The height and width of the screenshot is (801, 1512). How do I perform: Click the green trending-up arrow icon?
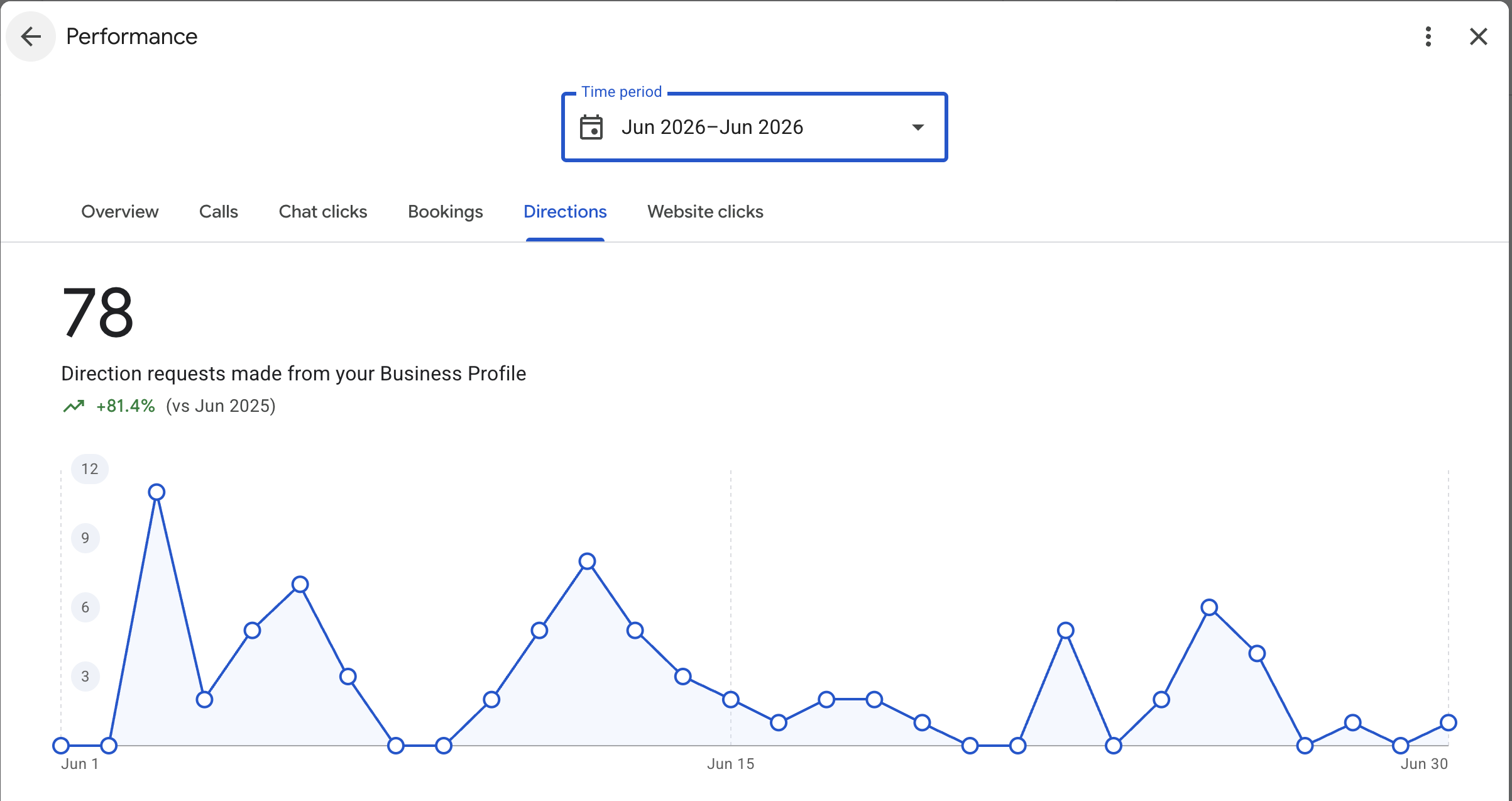click(74, 406)
